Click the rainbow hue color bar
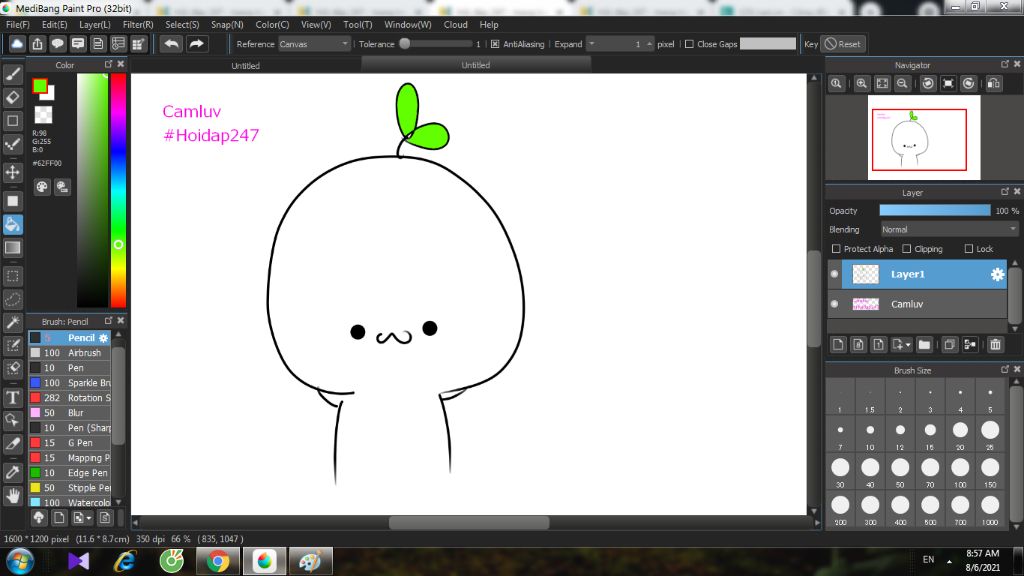The height and width of the screenshot is (576, 1024). point(118,190)
